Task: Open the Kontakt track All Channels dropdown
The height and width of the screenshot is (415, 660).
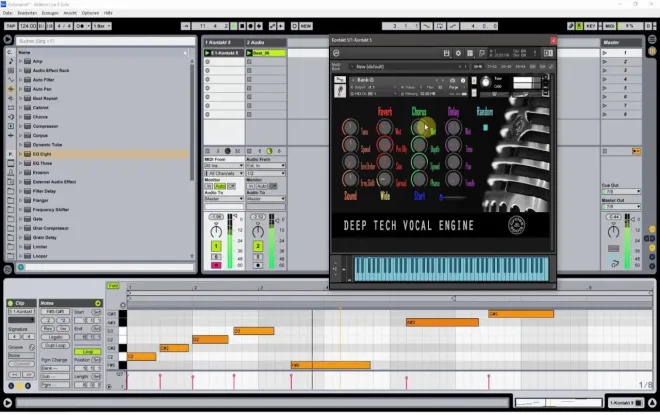Action: (x=224, y=173)
